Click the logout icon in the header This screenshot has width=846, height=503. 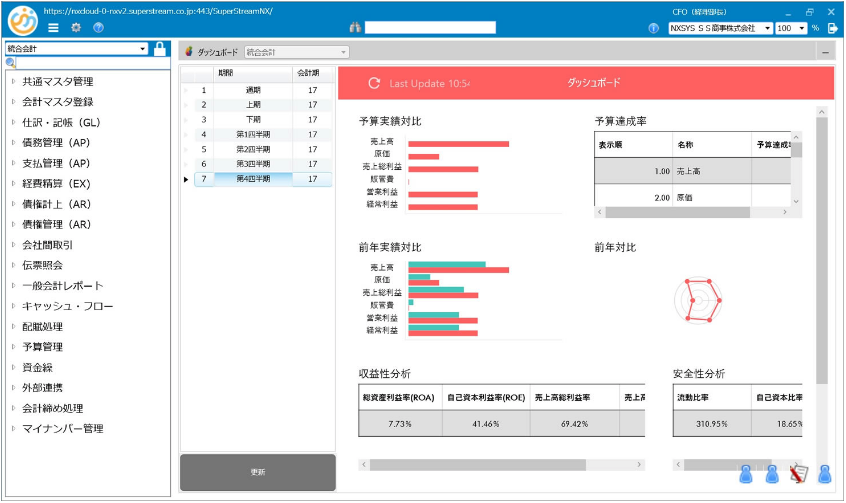click(x=832, y=28)
